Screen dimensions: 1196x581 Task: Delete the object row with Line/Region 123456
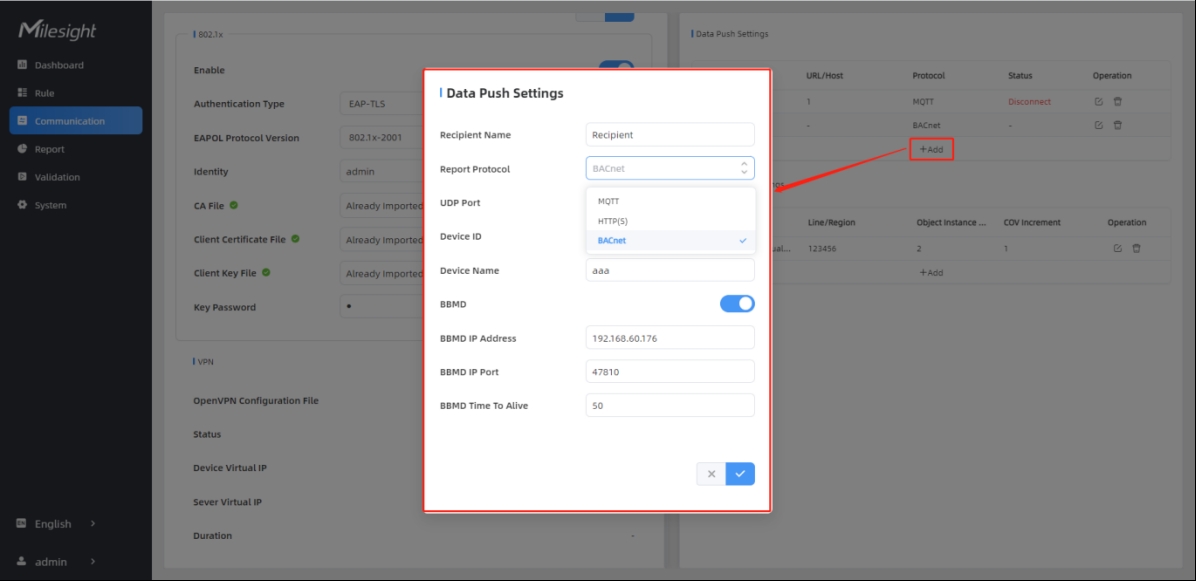(x=1136, y=249)
